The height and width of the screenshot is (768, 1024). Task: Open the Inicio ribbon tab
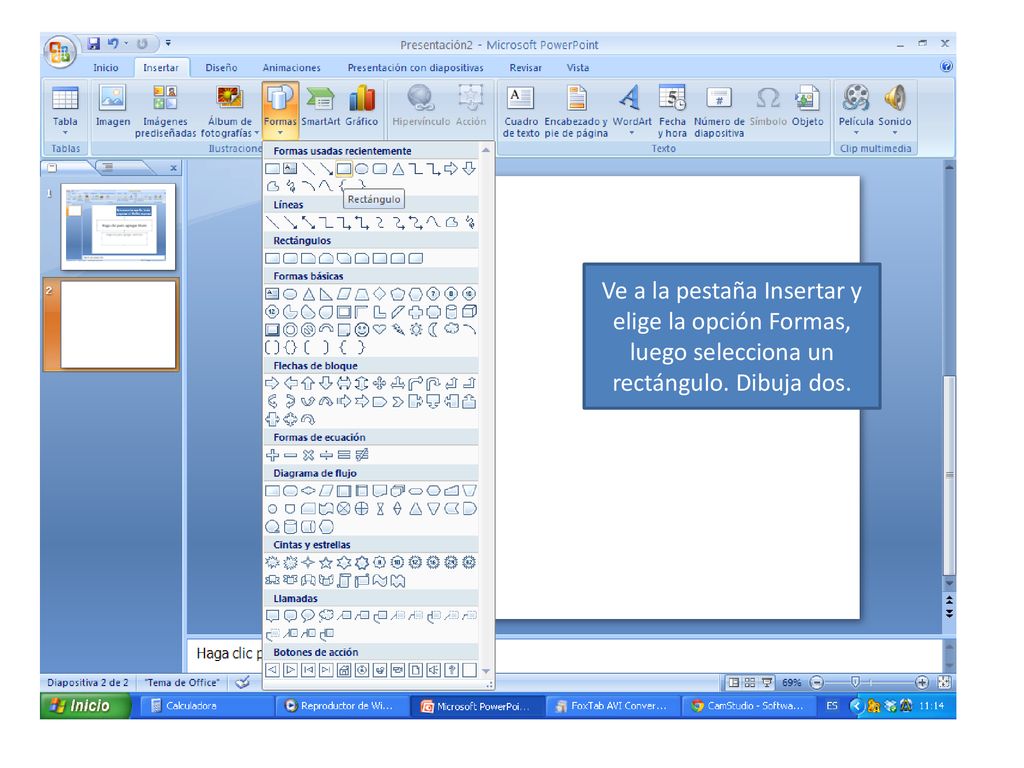click(x=106, y=67)
